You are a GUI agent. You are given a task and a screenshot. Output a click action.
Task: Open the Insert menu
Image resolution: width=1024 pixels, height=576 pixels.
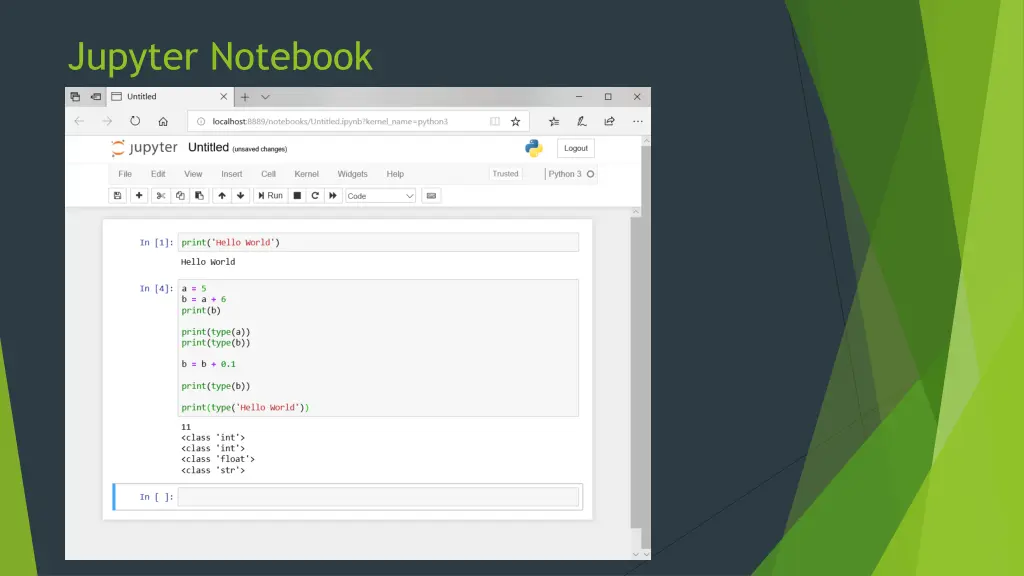pyautogui.click(x=231, y=174)
